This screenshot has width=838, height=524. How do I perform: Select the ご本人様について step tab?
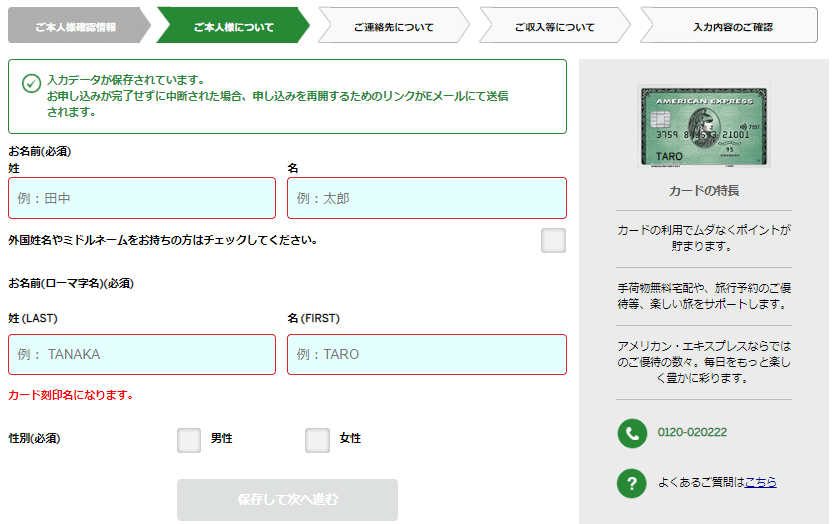click(x=234, y=26)
